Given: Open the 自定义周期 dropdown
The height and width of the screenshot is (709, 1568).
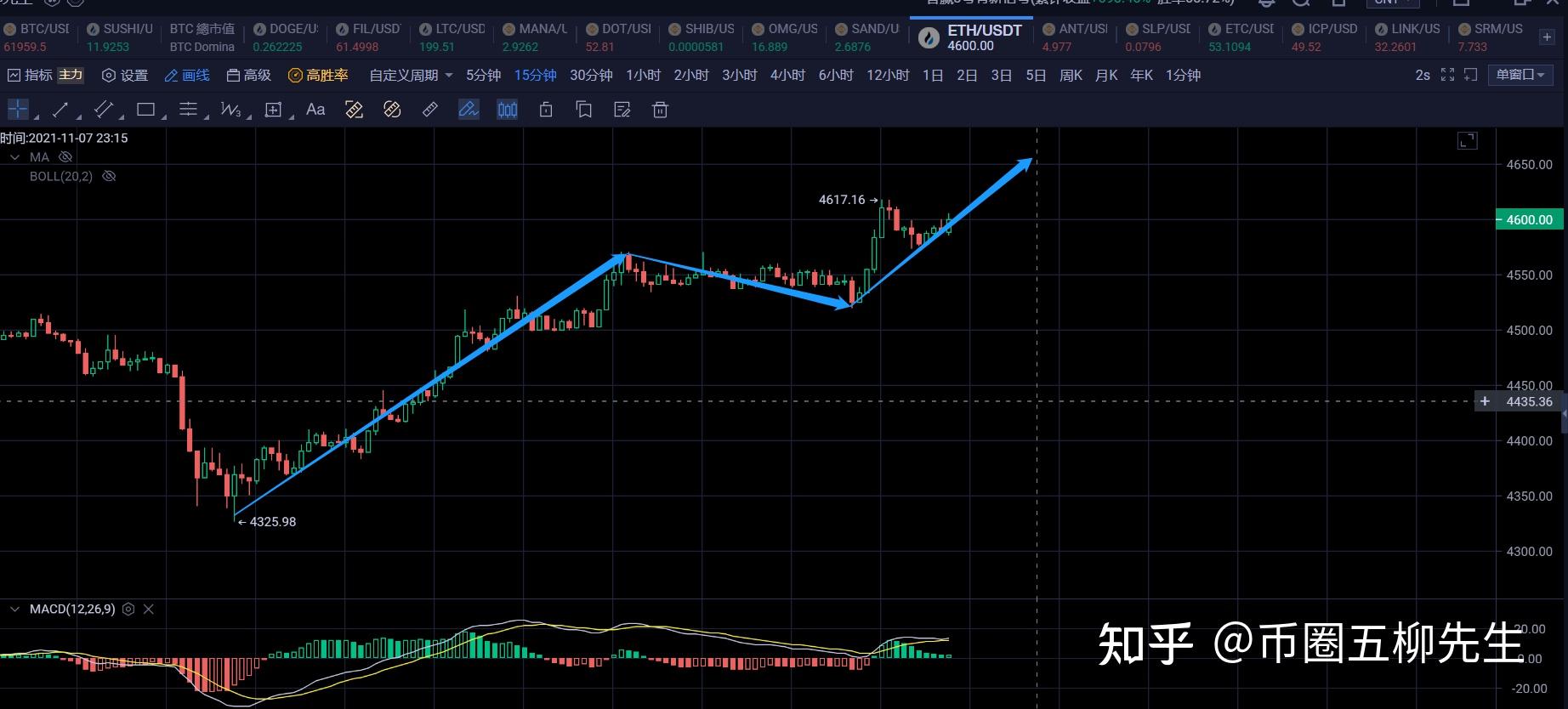Looking at the screenshot, I should click(x=411, y=75).
